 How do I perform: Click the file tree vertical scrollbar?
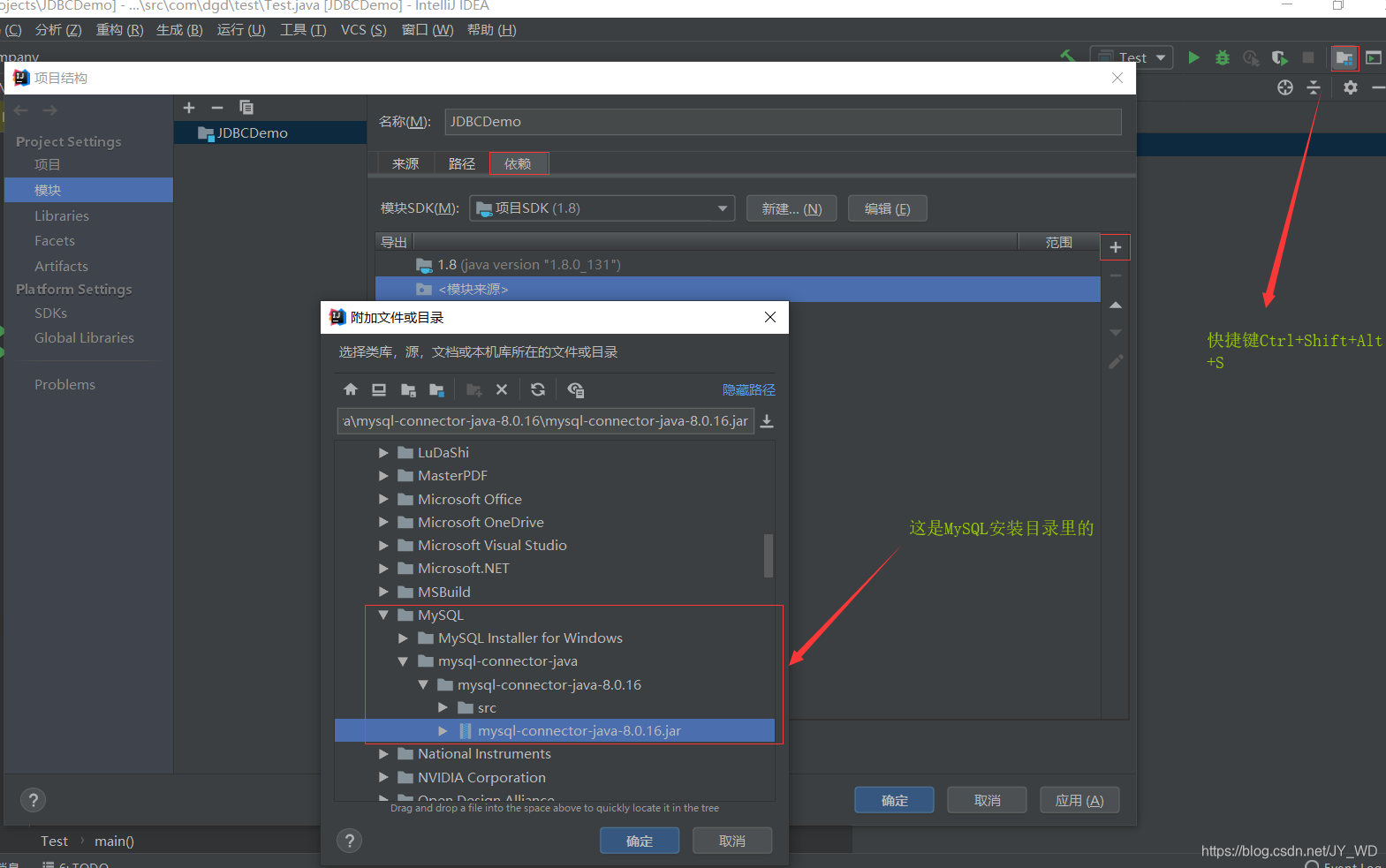pyautogui.click(x=769, y=555)
